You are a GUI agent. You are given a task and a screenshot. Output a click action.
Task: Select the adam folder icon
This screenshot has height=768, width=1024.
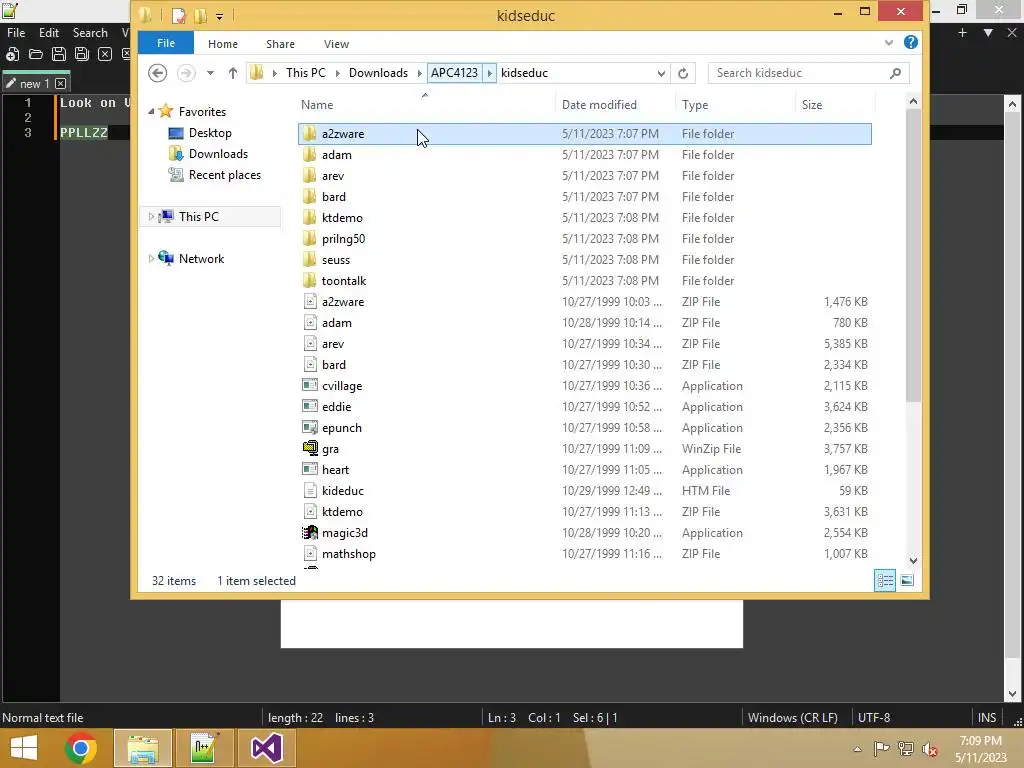coord(310,155)
